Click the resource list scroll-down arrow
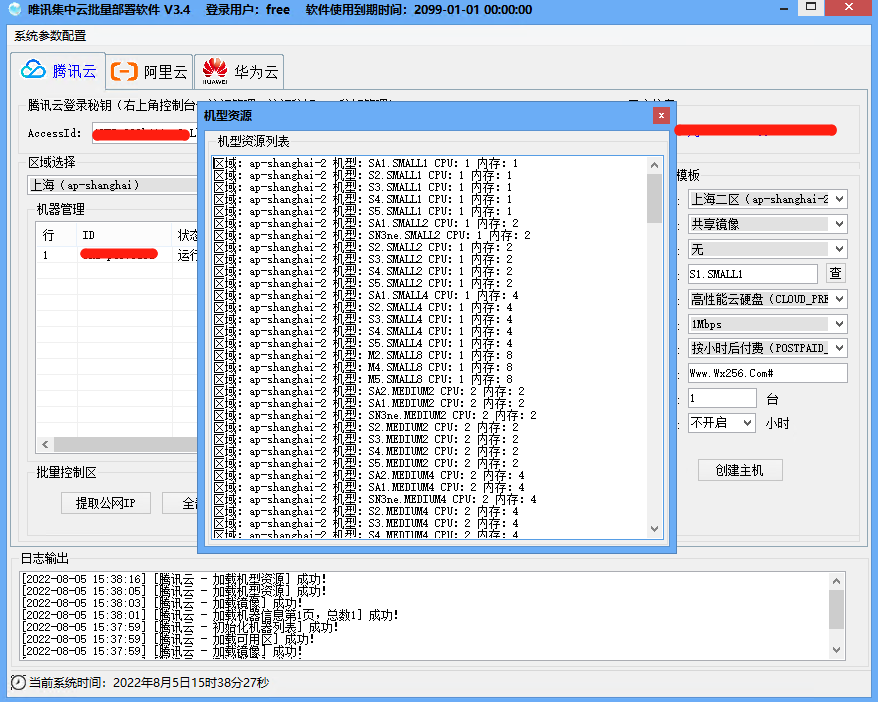This screenshot has height=702, width=878. (x=654, y=528)
